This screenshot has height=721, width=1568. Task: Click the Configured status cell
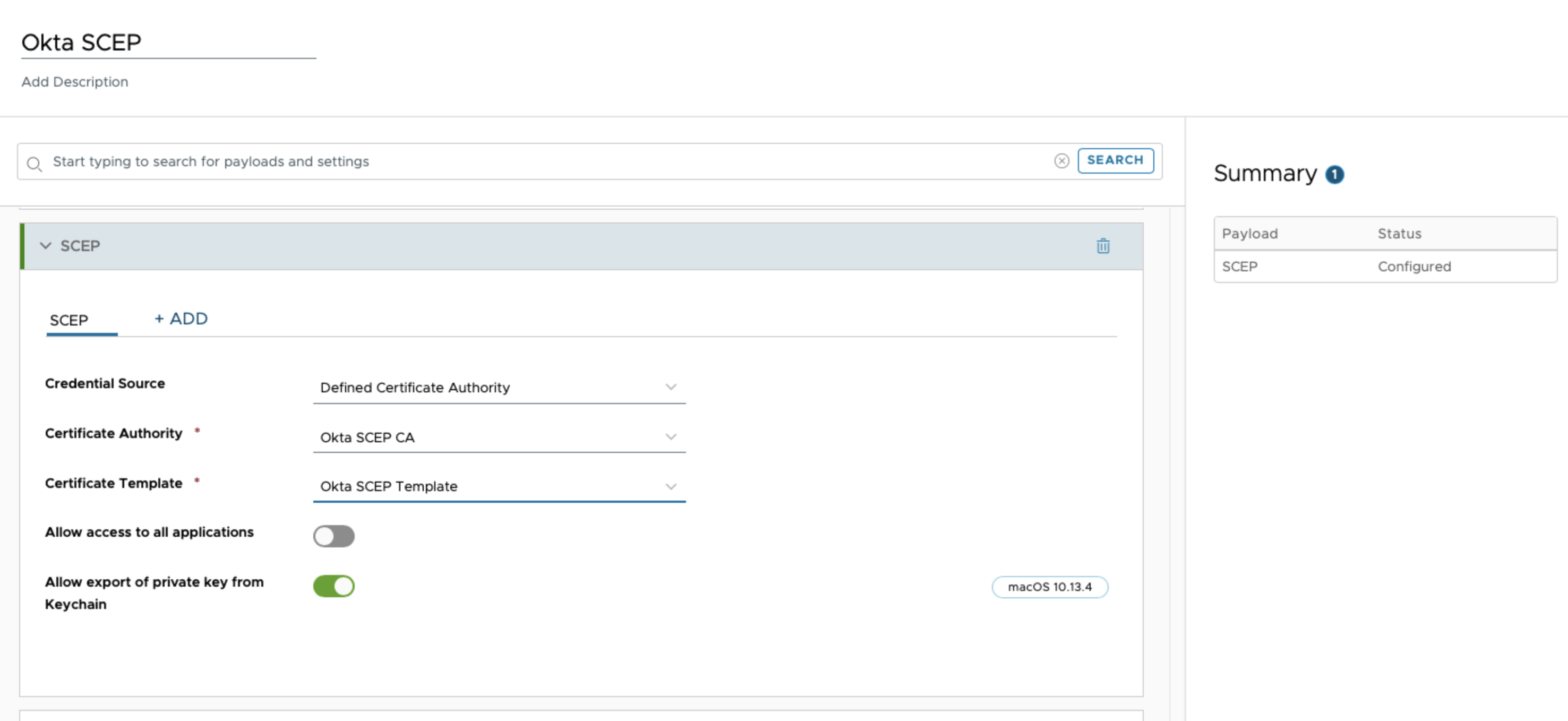(1414, 267)
